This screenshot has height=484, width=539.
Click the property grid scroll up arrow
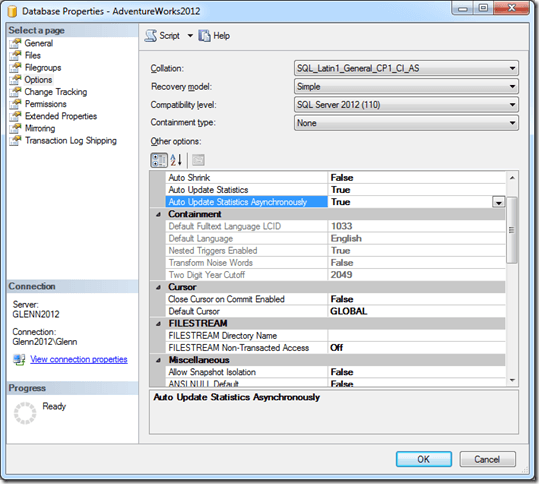pyautogui.click(x=512, y=178)
